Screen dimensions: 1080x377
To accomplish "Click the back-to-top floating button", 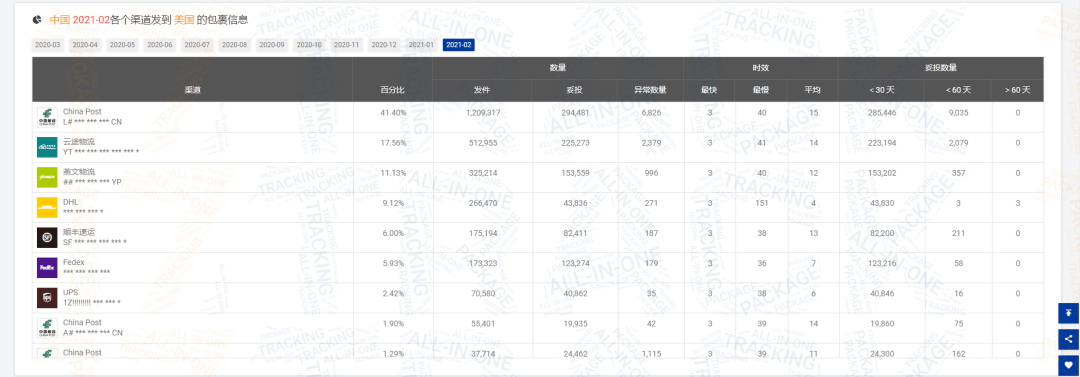I will (1068, 313).
